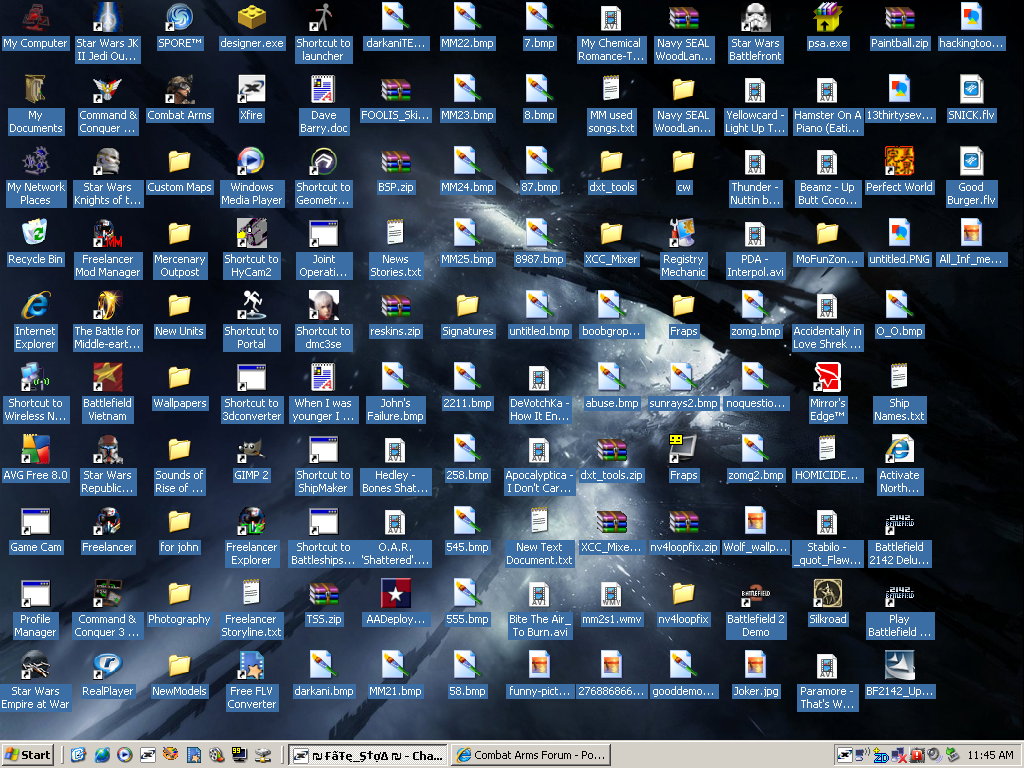1024x768 pixels.
Task: Launch RealPlayer shortcut
Action: [107, 675]
